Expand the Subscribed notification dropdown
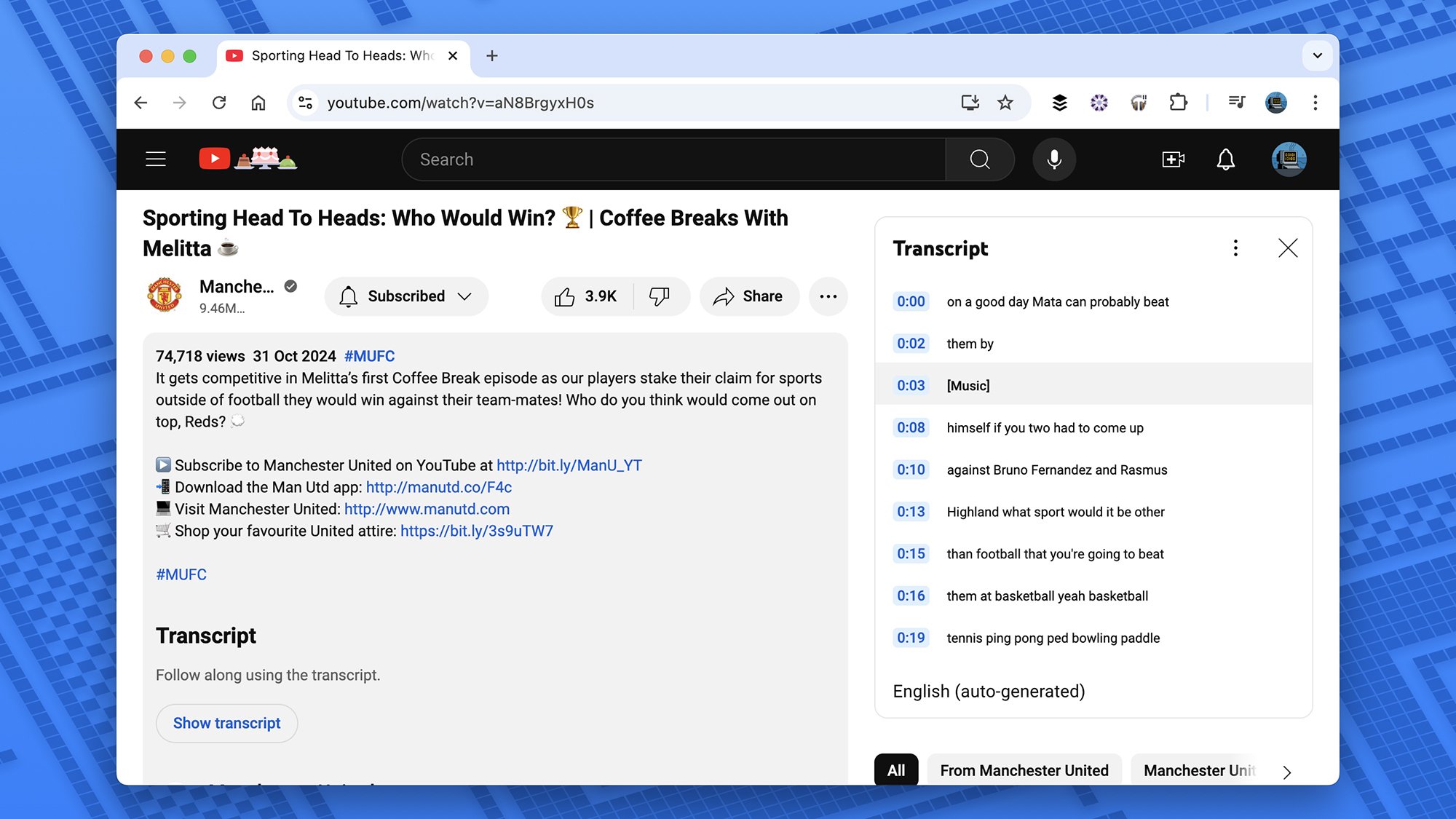 [x=406, y=296]
